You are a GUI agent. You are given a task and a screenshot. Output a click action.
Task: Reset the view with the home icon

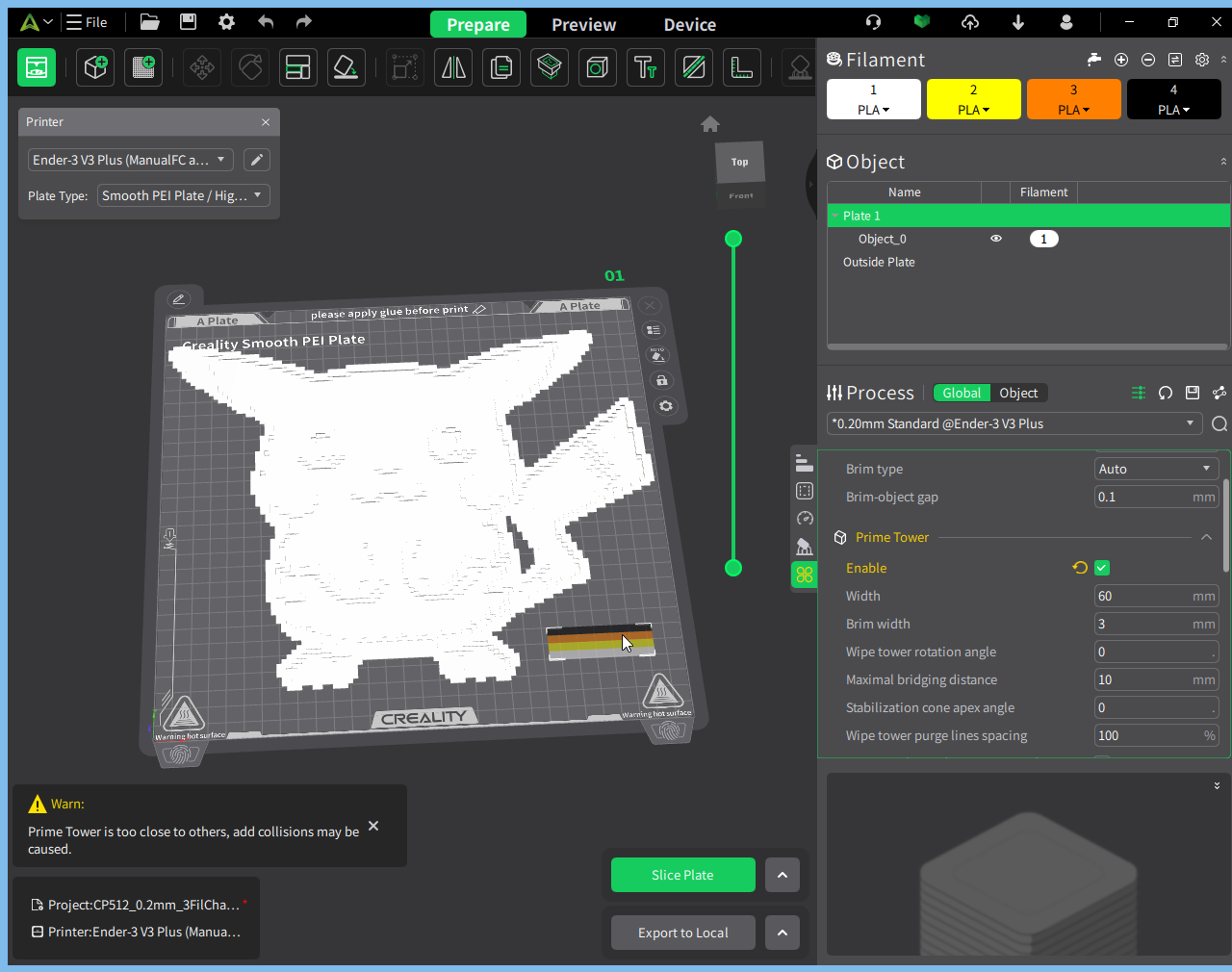710,124
